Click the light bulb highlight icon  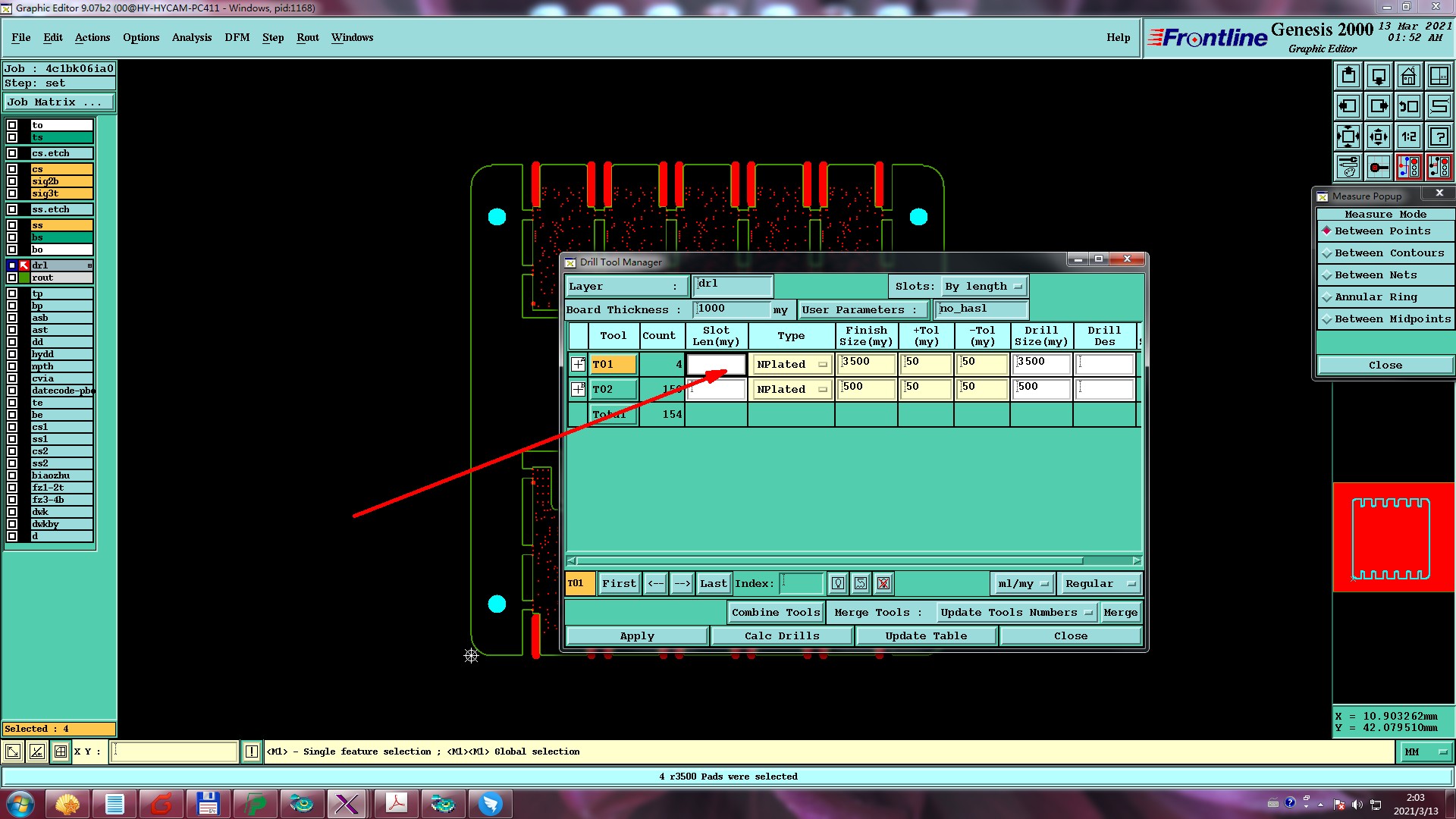838,583
